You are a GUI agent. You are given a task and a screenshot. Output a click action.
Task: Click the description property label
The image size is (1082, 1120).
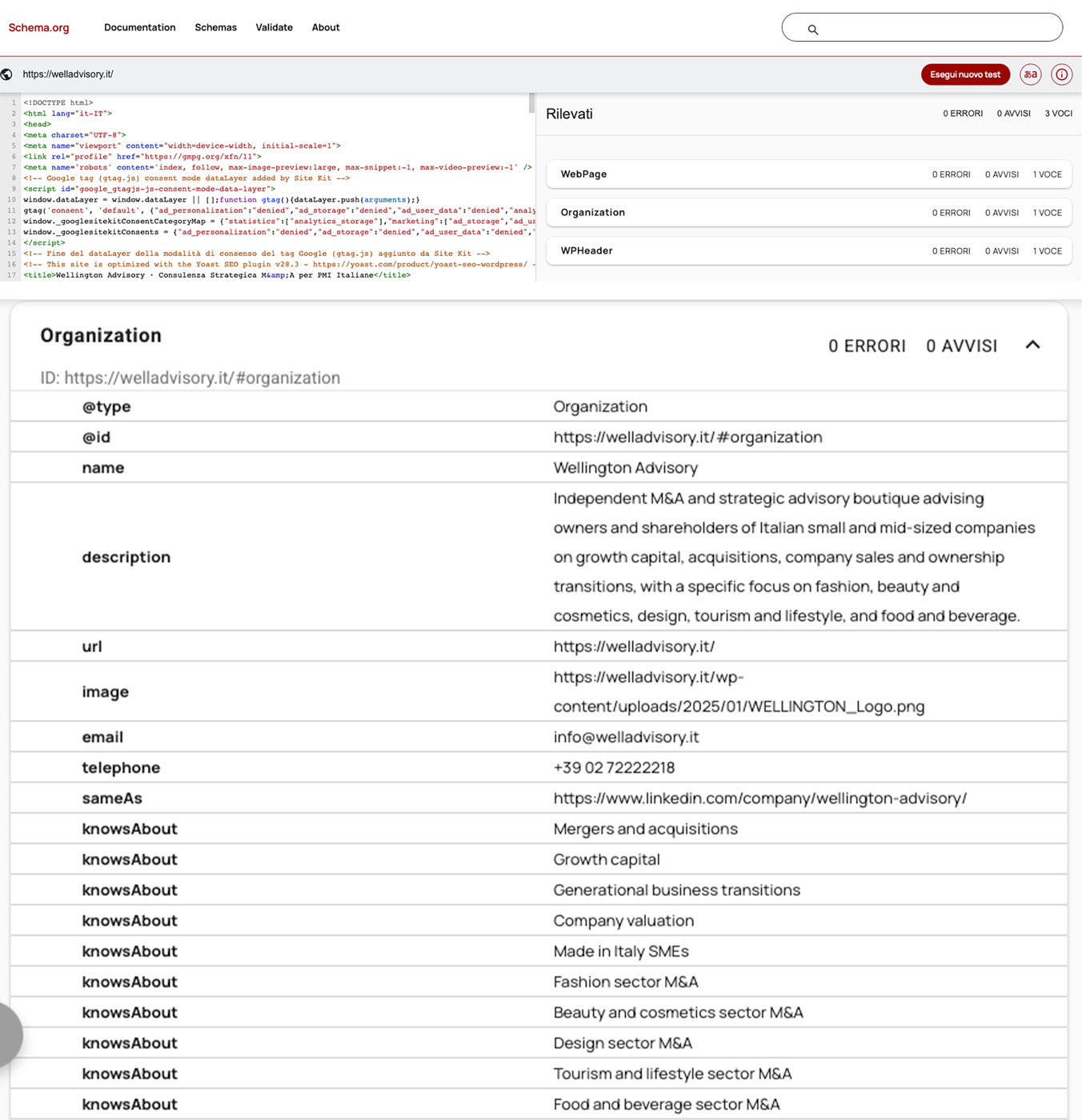pos(126,557)
